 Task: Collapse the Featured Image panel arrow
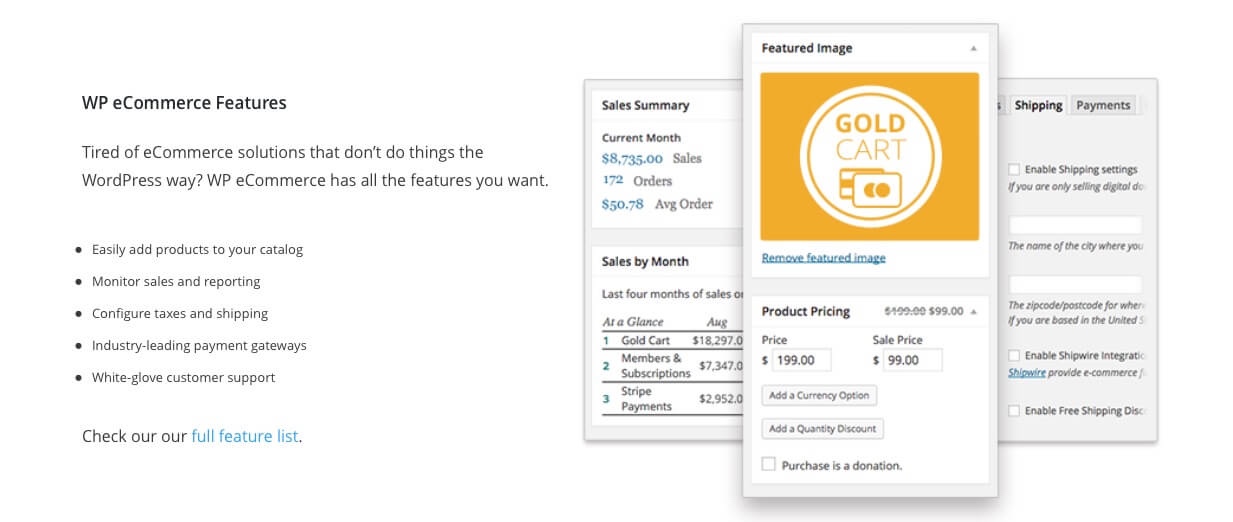coord(973,48)
